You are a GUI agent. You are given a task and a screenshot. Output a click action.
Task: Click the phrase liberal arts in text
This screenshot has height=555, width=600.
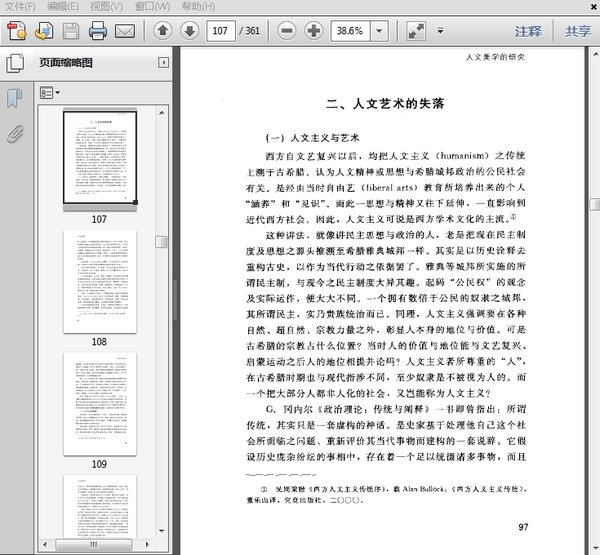(390, 188)
